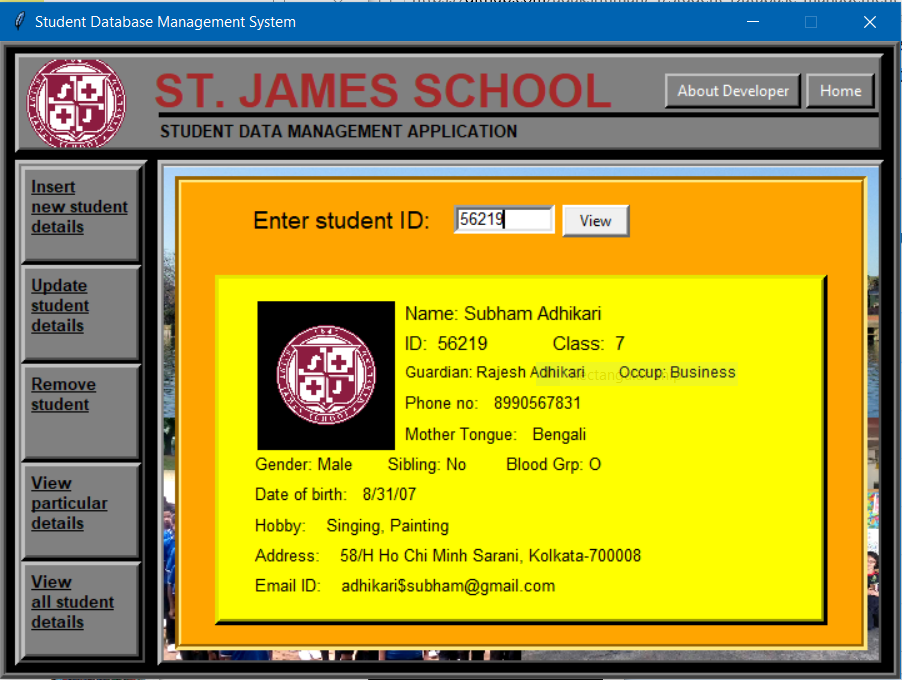Click the window title Student Database Management System

point(165,22)
